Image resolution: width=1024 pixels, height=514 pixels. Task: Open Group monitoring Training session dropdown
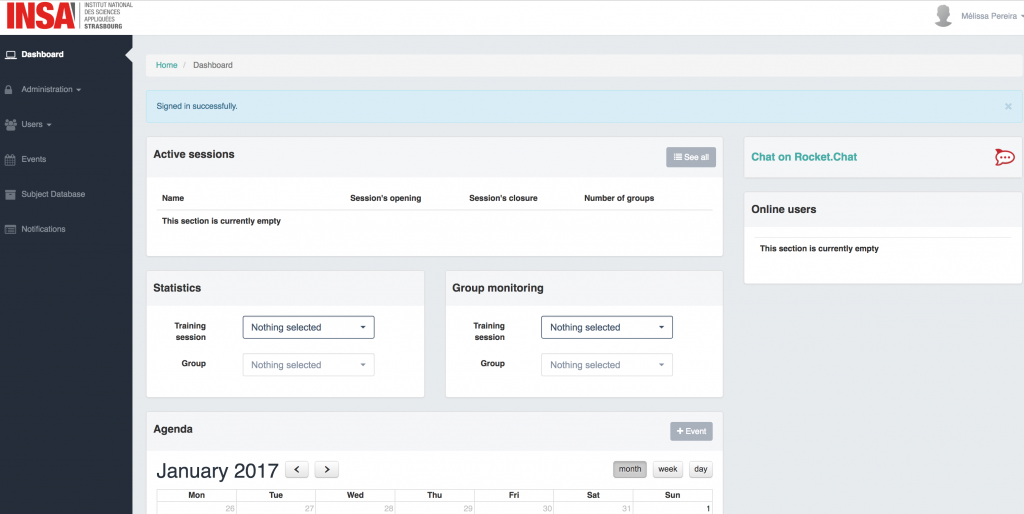pos(606,327)
